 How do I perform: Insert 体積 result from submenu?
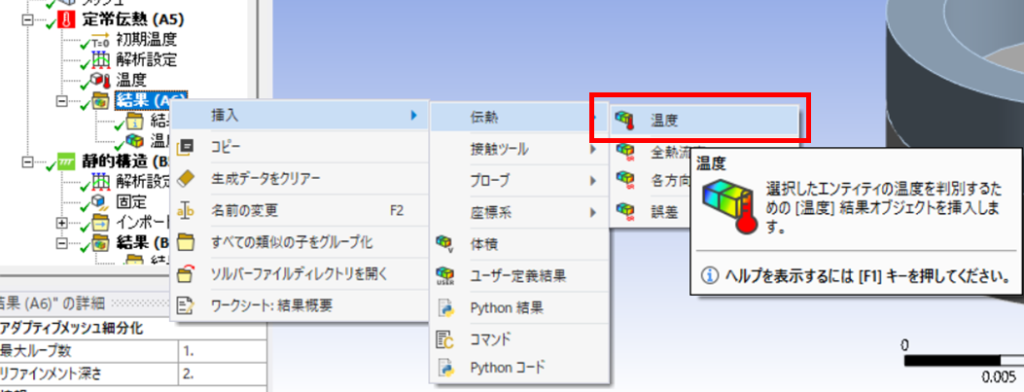pyautogui.click(x=519, y=244)
